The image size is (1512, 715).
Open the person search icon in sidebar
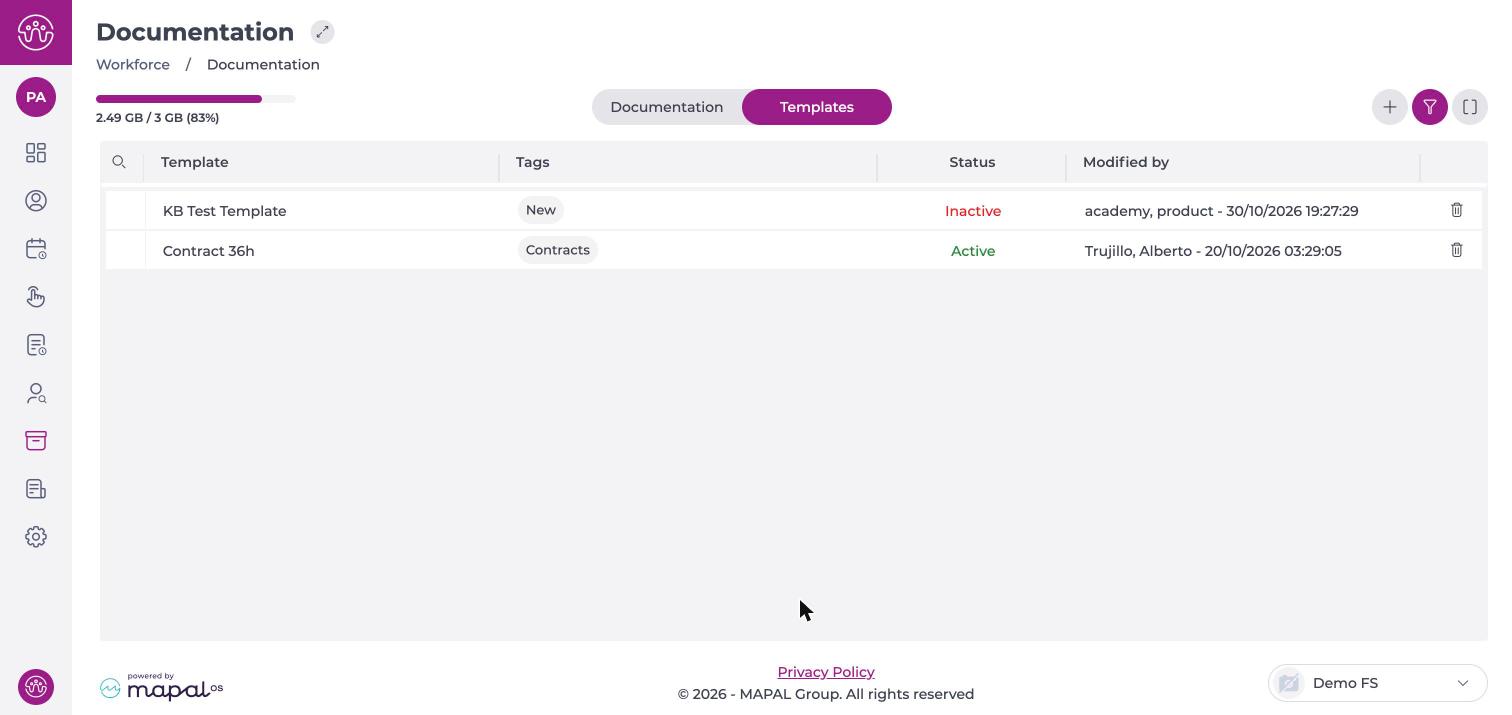pyautogui.click(x=36, y=393)
